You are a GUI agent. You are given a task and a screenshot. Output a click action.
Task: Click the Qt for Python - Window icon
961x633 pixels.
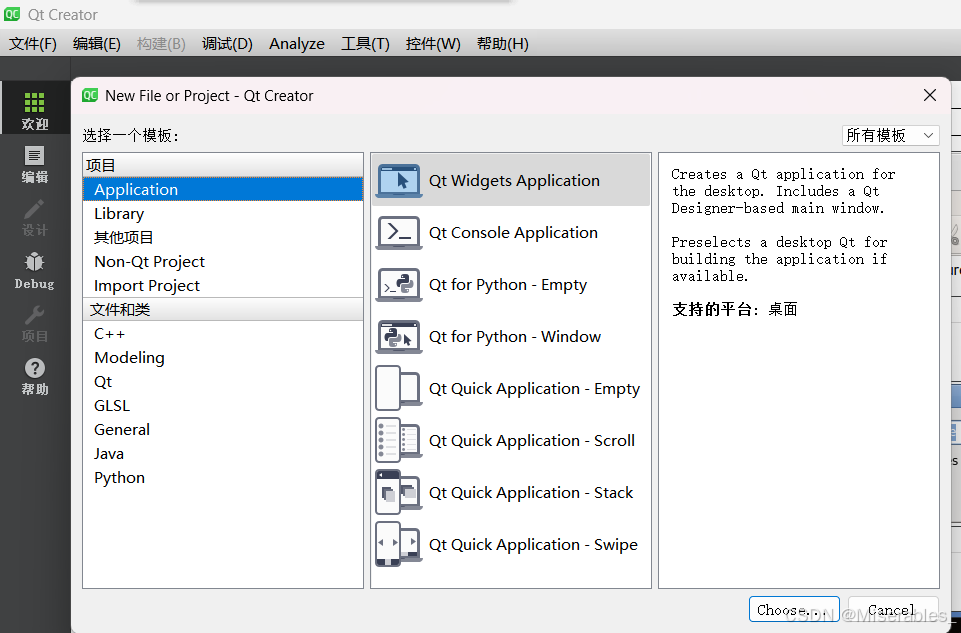click(x=398, y=337)
